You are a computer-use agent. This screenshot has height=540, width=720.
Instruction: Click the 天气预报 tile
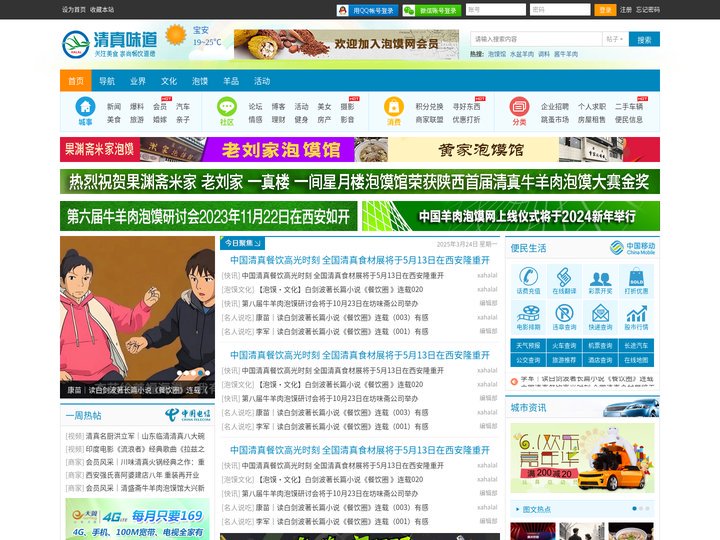point(528,345)
